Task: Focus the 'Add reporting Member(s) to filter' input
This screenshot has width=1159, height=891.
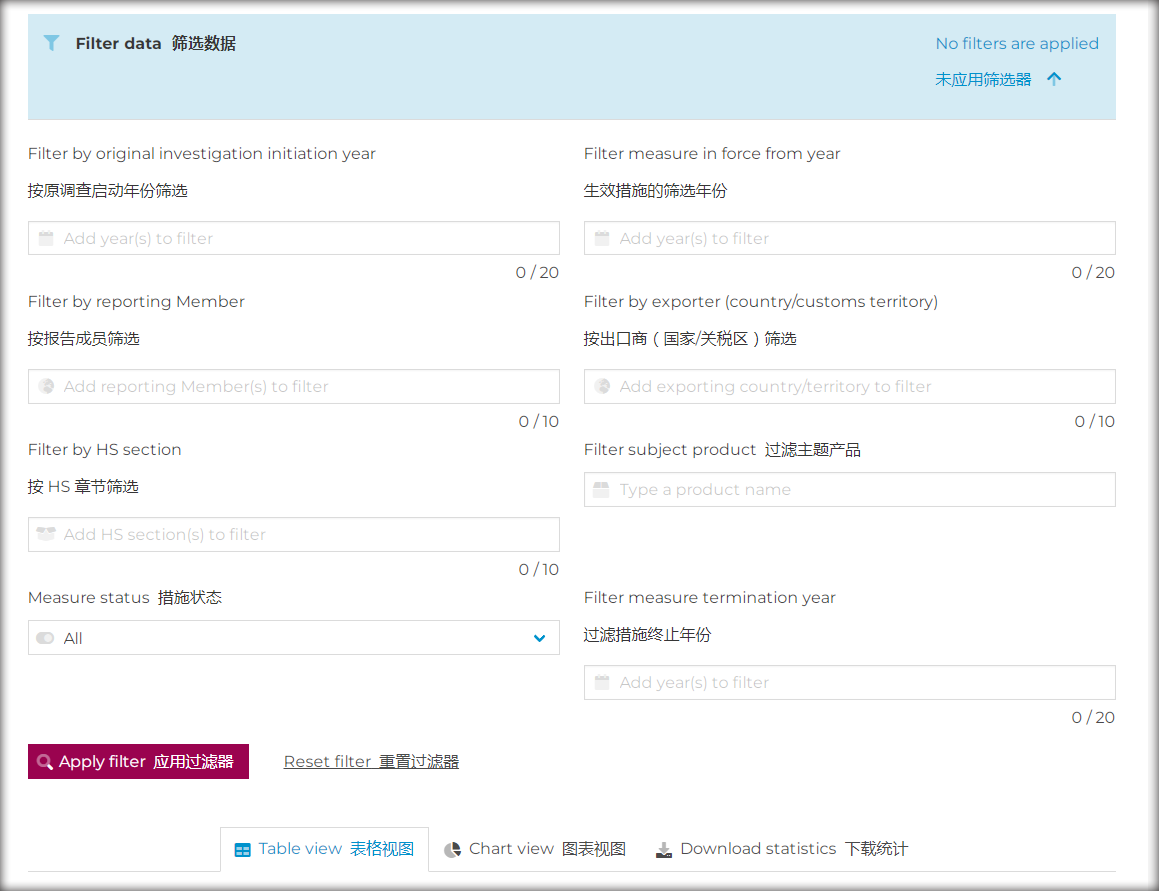Action: click(293, 386)
